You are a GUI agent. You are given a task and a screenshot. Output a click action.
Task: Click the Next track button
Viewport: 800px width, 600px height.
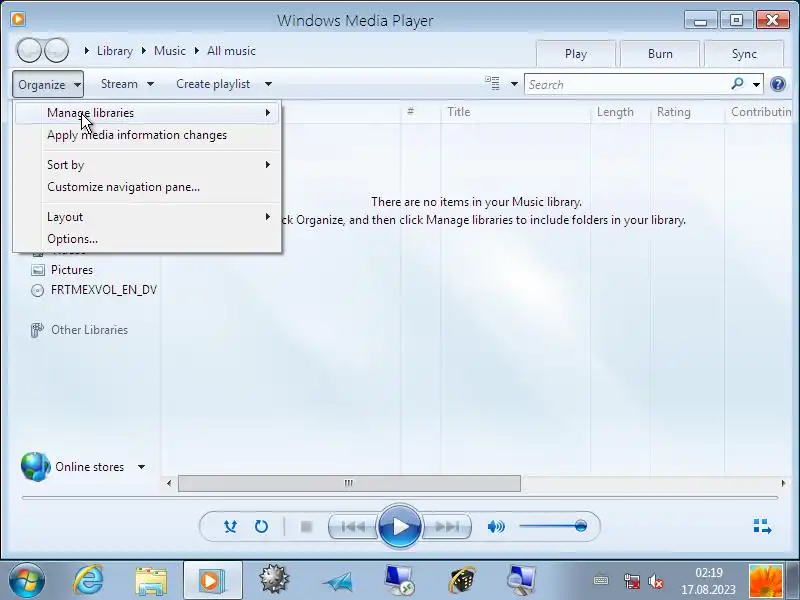(447, 526)
